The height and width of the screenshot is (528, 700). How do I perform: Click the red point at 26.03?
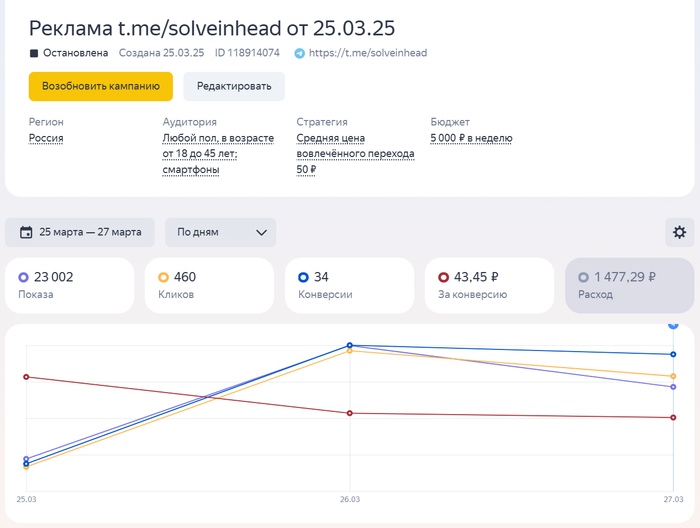click(x=350, y=413)
